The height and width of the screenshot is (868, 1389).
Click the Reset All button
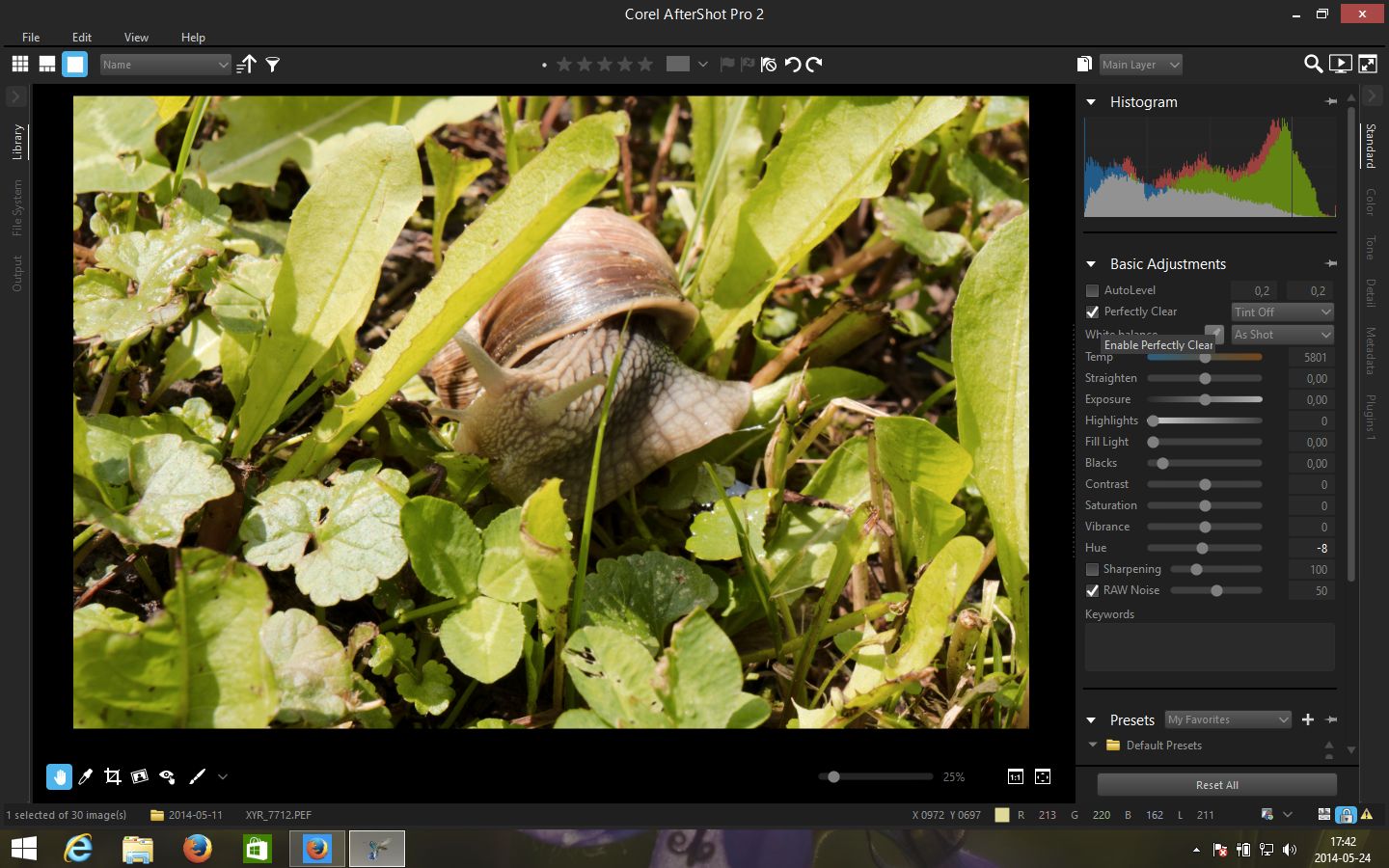(x=1216, y=785)
